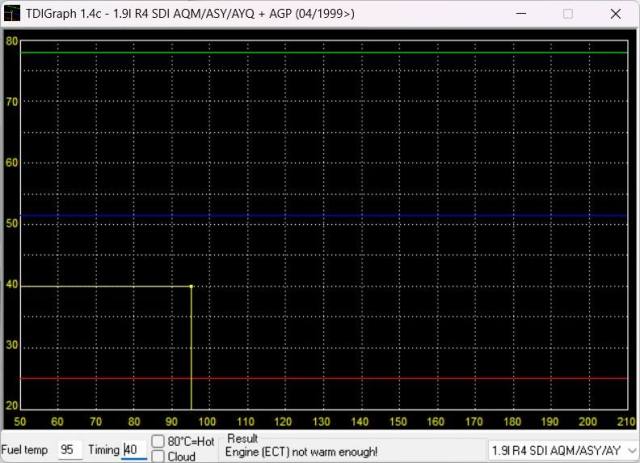
Task: Click the blue middle line on graph
Action: pos(320,215)
